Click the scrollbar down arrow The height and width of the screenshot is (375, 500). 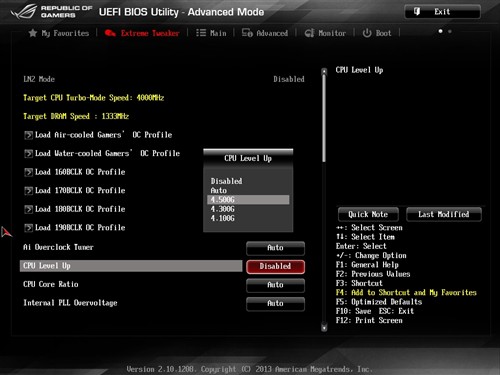click(324, 328)
